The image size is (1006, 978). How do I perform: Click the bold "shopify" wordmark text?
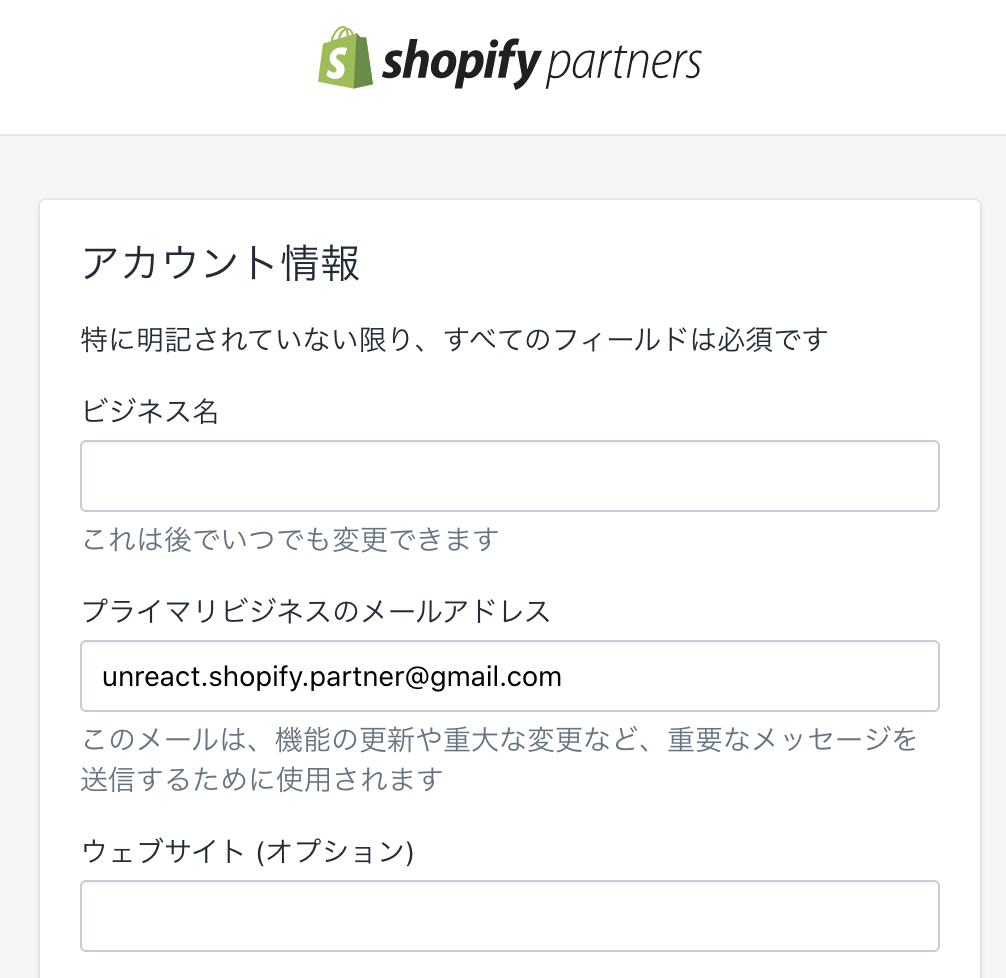(461, 65)
